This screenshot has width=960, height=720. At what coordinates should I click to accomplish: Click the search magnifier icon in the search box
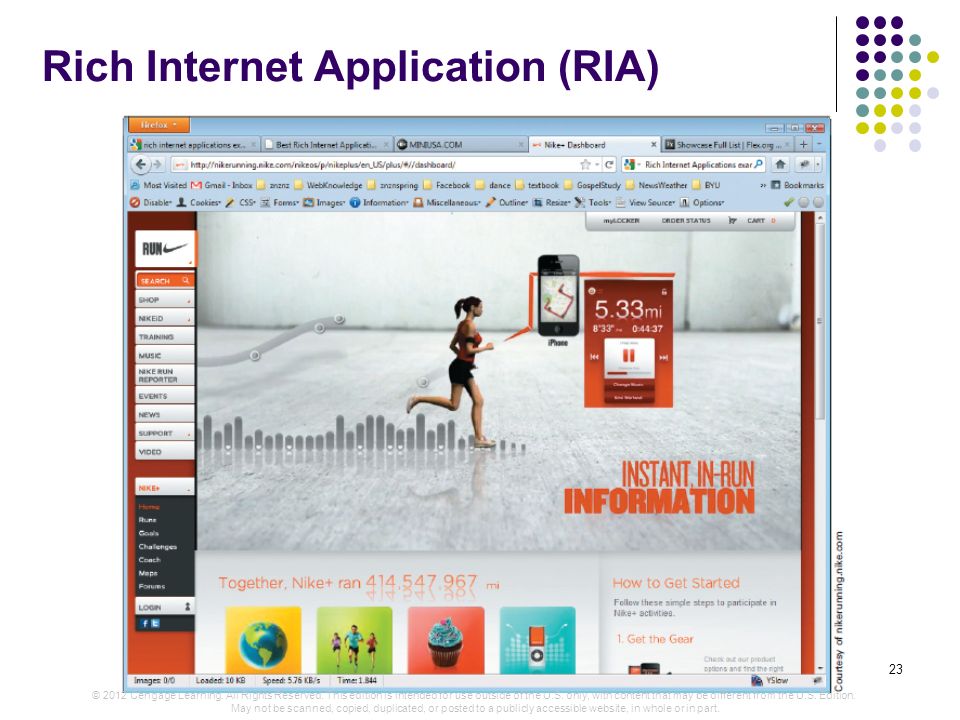(x=759, y=165)
